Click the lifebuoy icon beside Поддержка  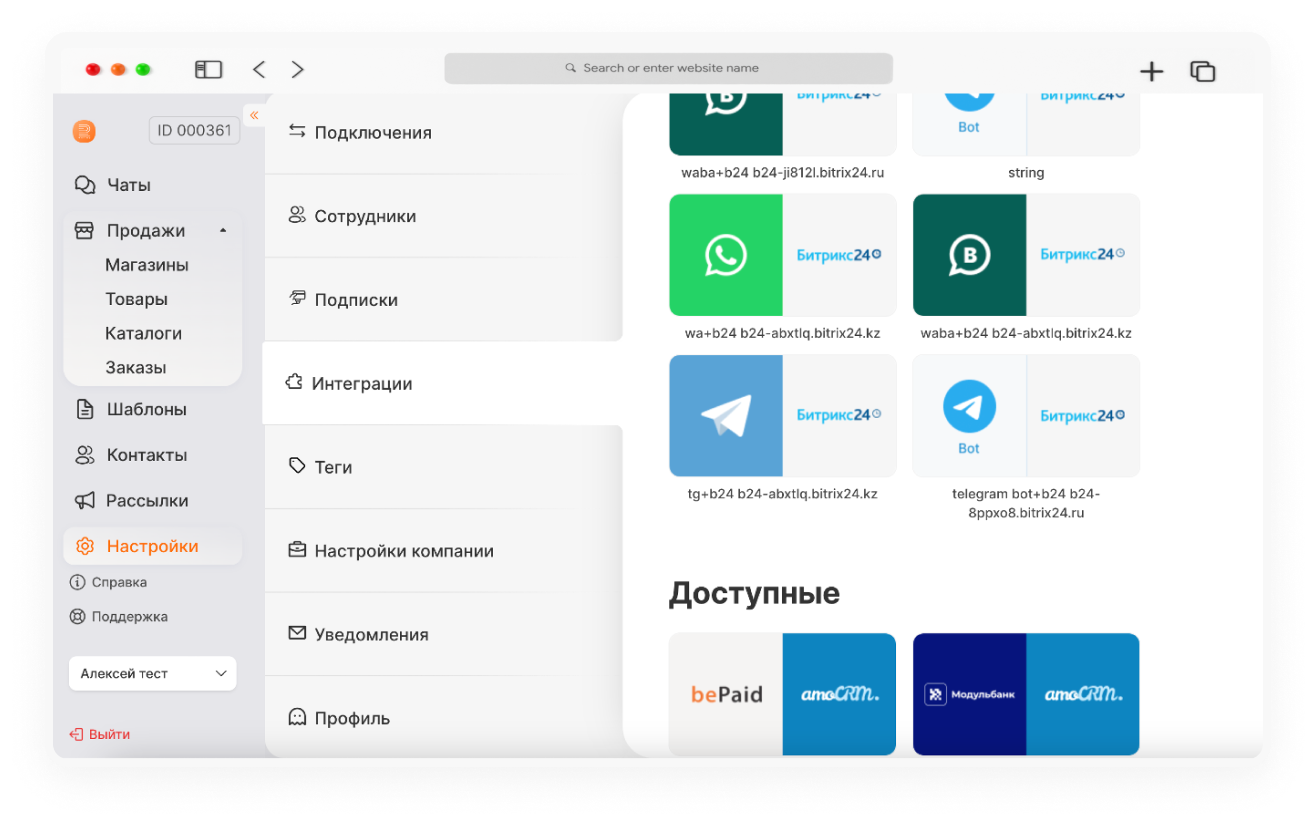tap(77, 616)
